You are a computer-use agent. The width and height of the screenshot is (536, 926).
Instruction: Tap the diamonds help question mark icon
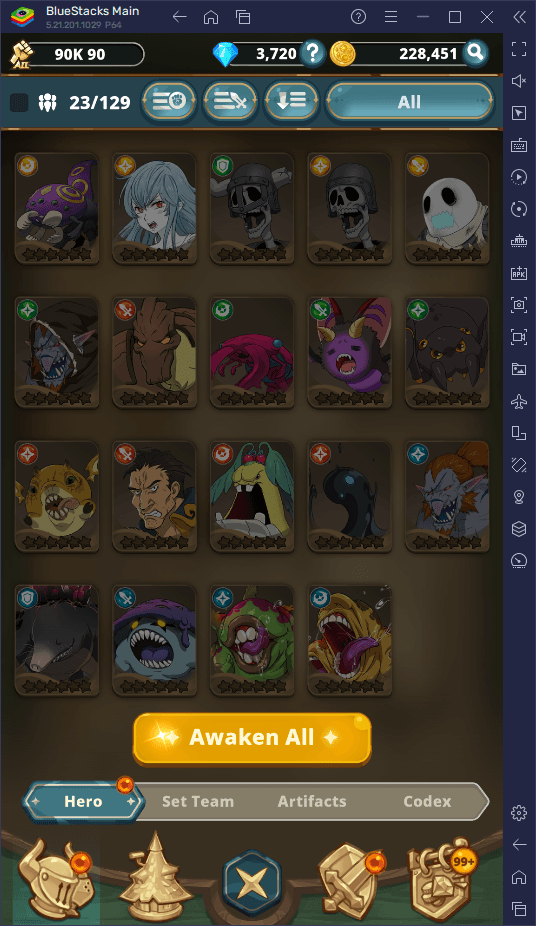312,54
